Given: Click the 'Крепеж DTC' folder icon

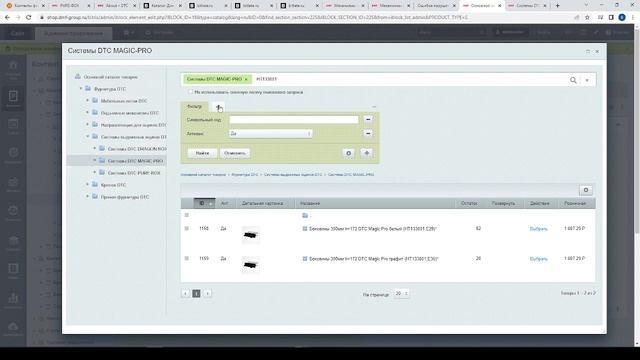Looking at the screenshot, I should 95,185.
